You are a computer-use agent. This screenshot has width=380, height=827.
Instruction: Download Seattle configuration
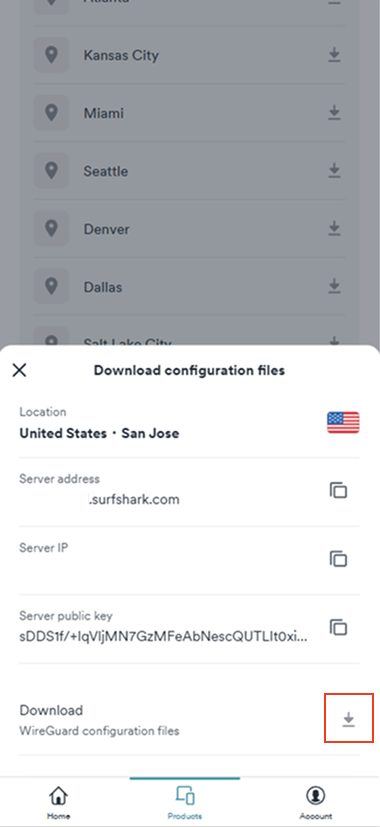click(334, 171)
